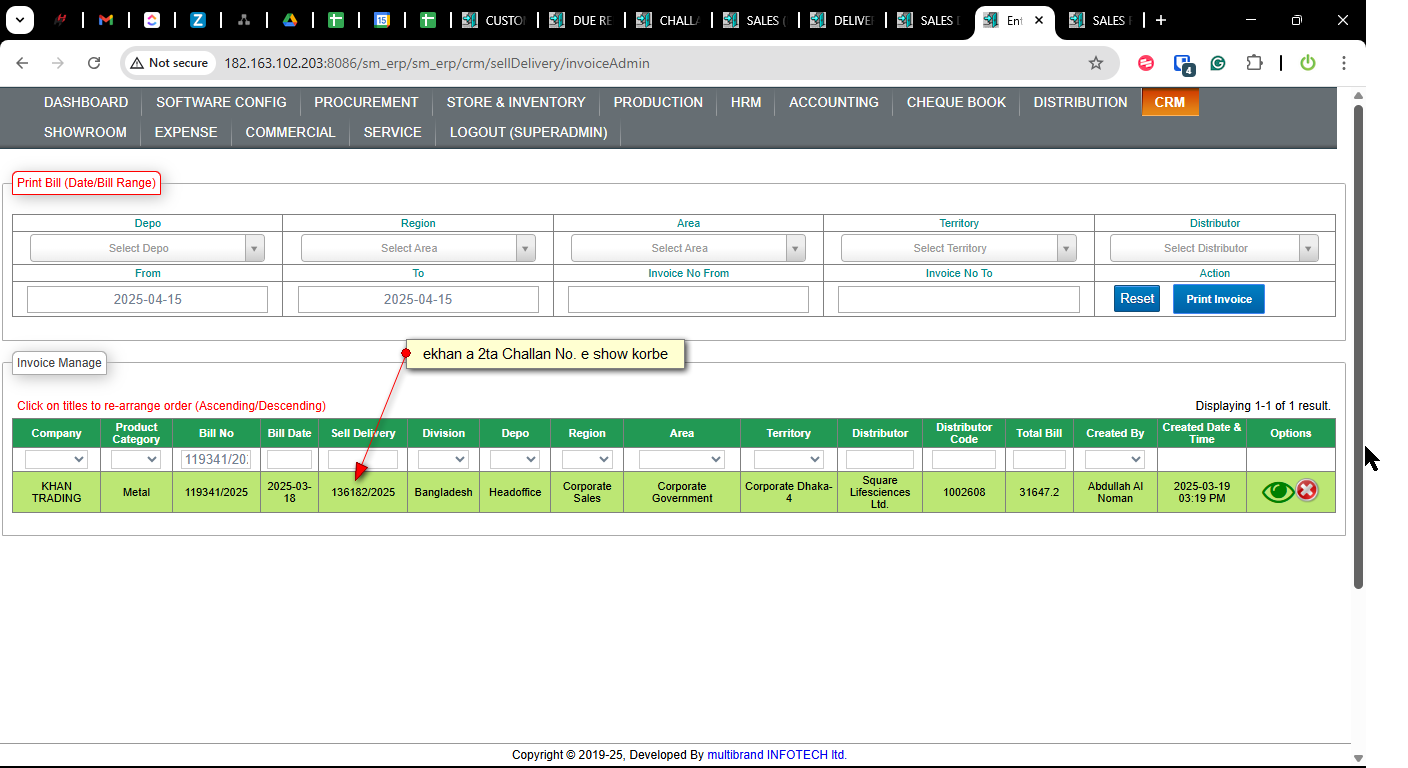Viewport: 1408px width, 768px height.
Task: Click the Invoice No From field
Action: tap(688, 299)
